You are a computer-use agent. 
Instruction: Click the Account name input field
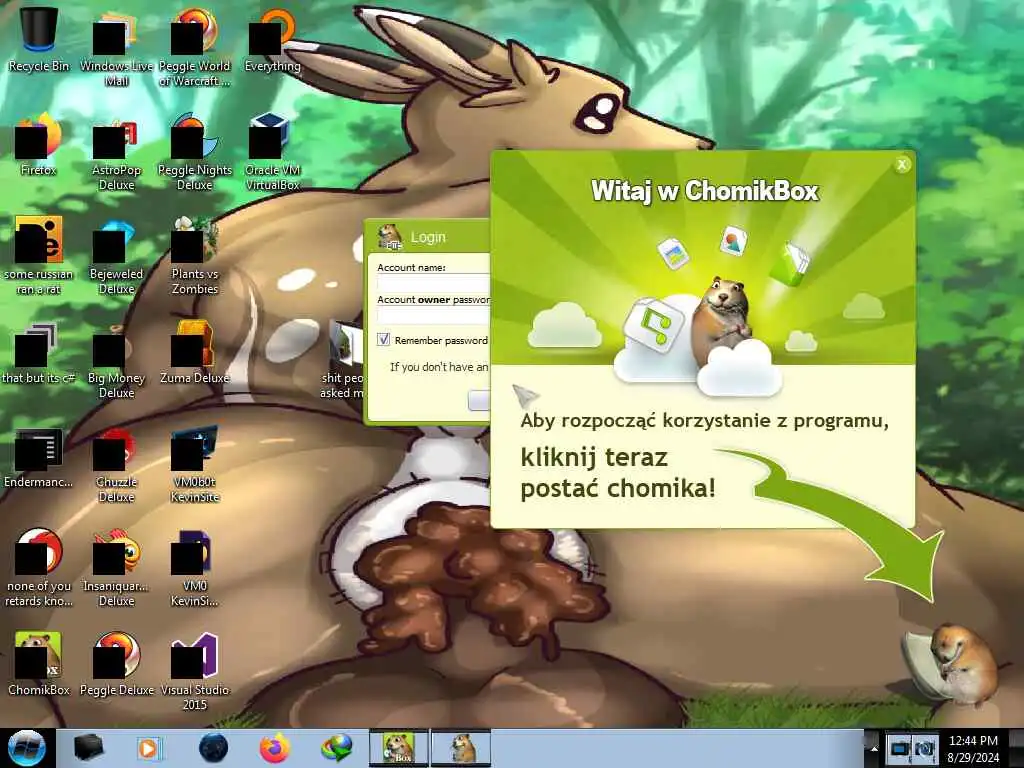pos(434,282)
